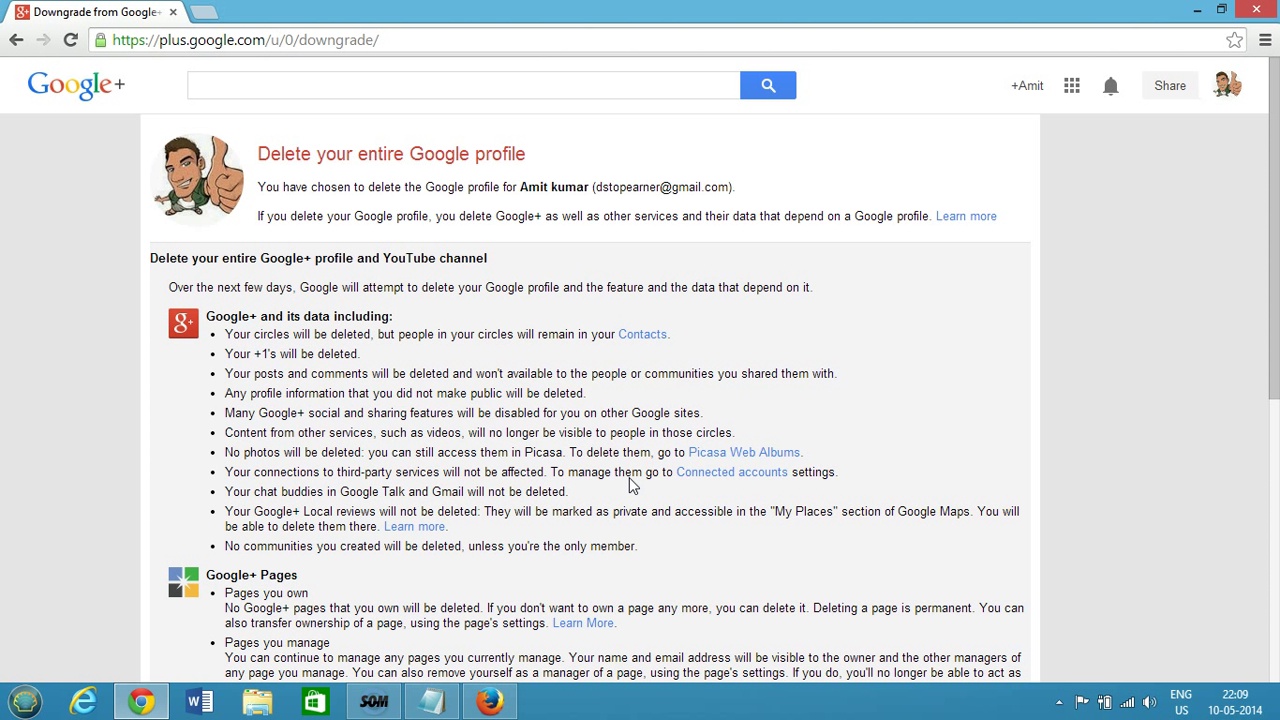The image size is (1280, 720).
Task: Click the 'Your +1's will be deleted.' line
Action: point(291,354)
